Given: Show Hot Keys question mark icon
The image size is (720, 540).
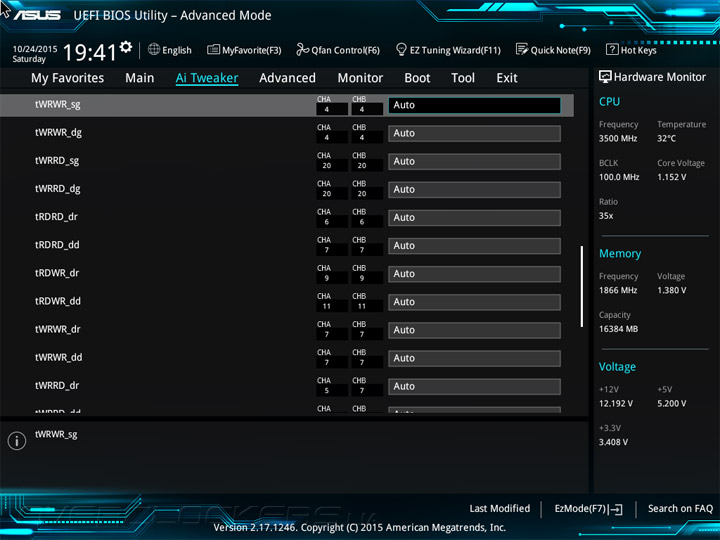Looking at the screenshot, I should [x=612, y=50].
